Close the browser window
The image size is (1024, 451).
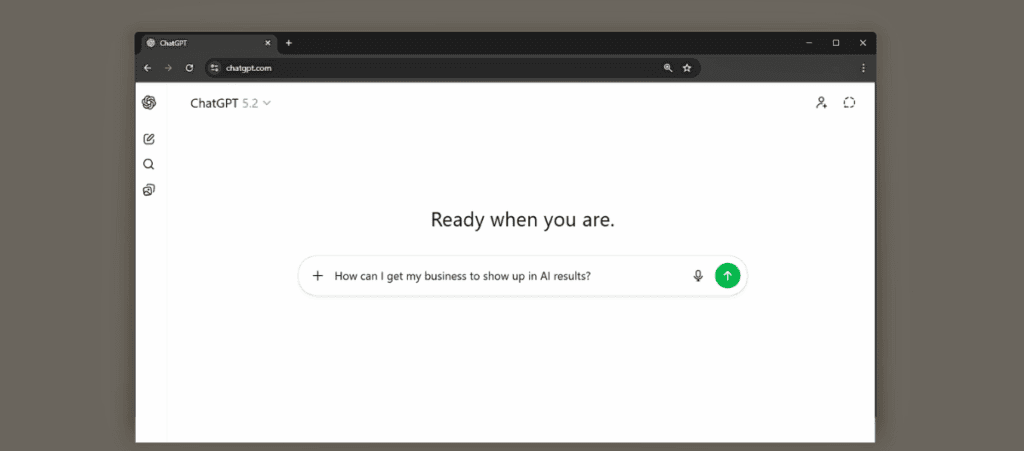coord(863,43)
